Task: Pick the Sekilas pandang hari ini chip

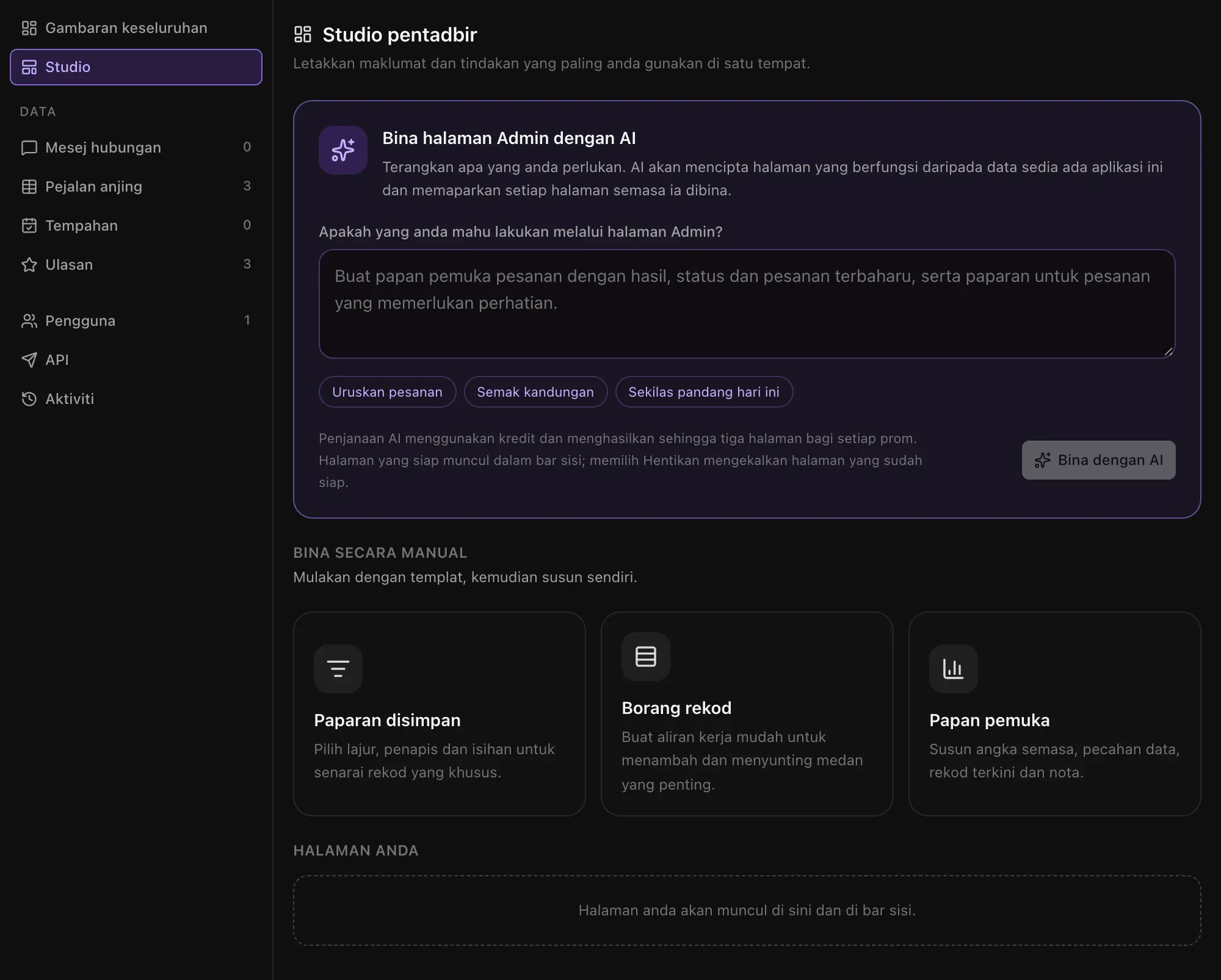Action: tap(704, 392)
